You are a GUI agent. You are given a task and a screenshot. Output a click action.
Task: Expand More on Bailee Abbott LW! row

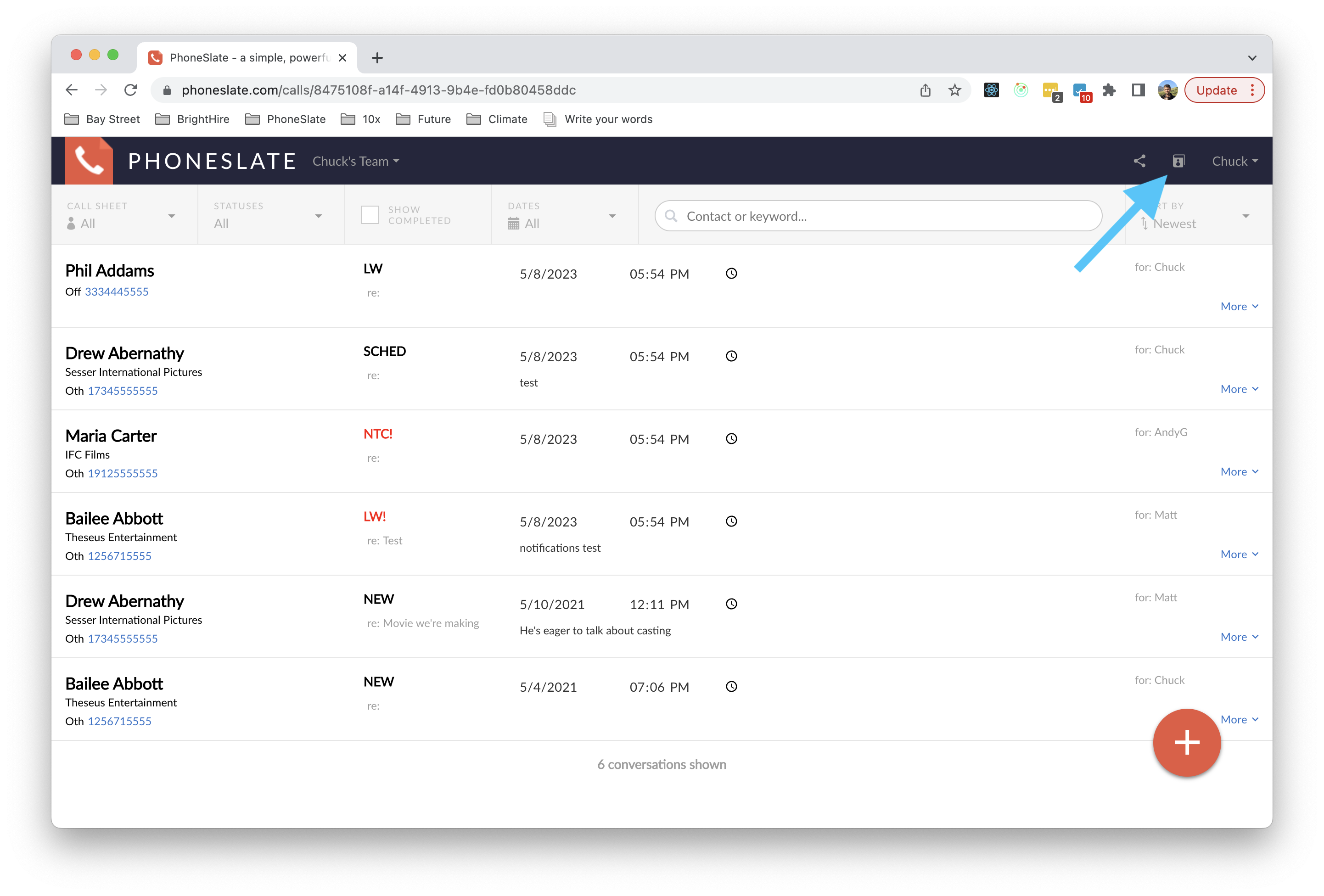pos(1239,554)
